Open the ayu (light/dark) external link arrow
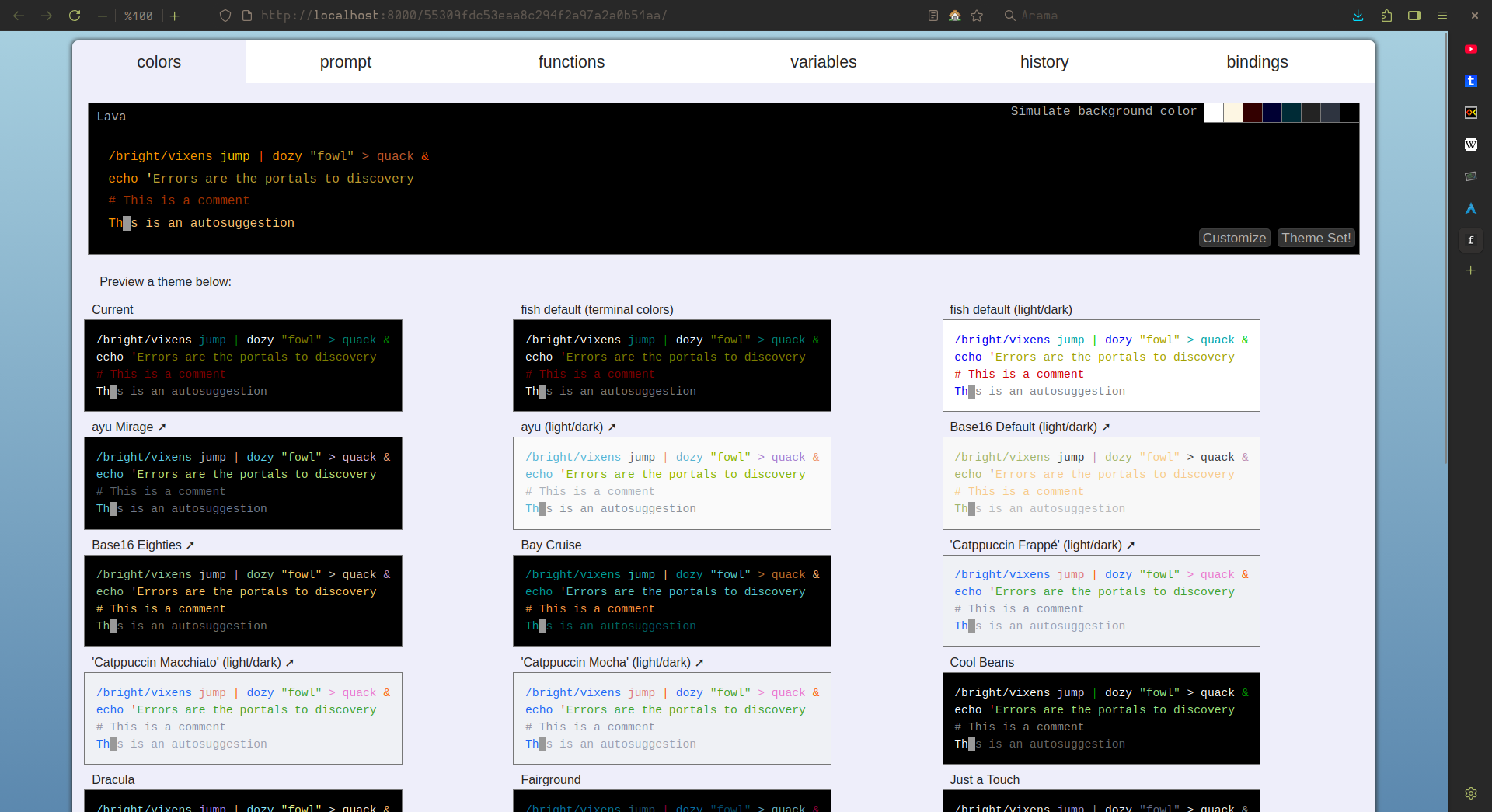This screenshot has height=812, width=1492. pyautogui.click(x=612, y=427)
